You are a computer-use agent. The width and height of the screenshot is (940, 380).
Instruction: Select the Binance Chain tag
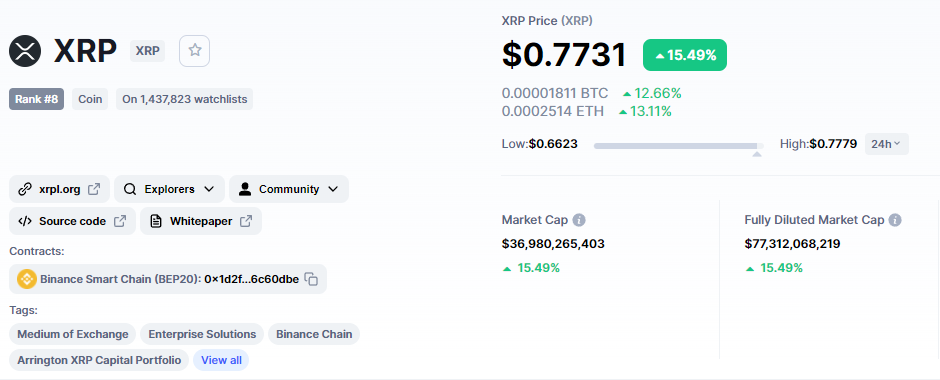(314, 334)
